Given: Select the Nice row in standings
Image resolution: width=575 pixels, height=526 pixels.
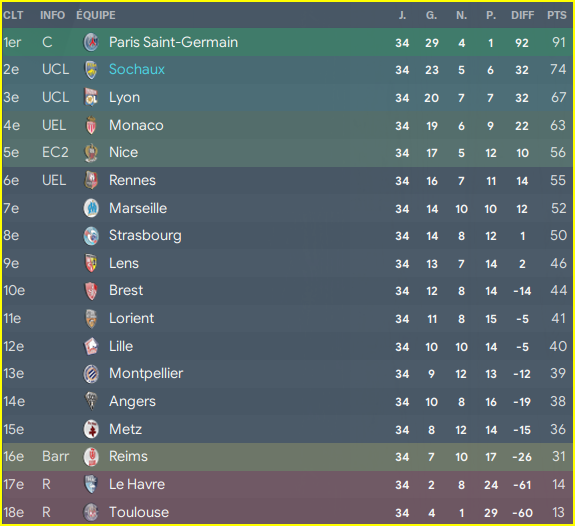Looking at the screenshot, I should pyautogui.click(x=288, y=153).
